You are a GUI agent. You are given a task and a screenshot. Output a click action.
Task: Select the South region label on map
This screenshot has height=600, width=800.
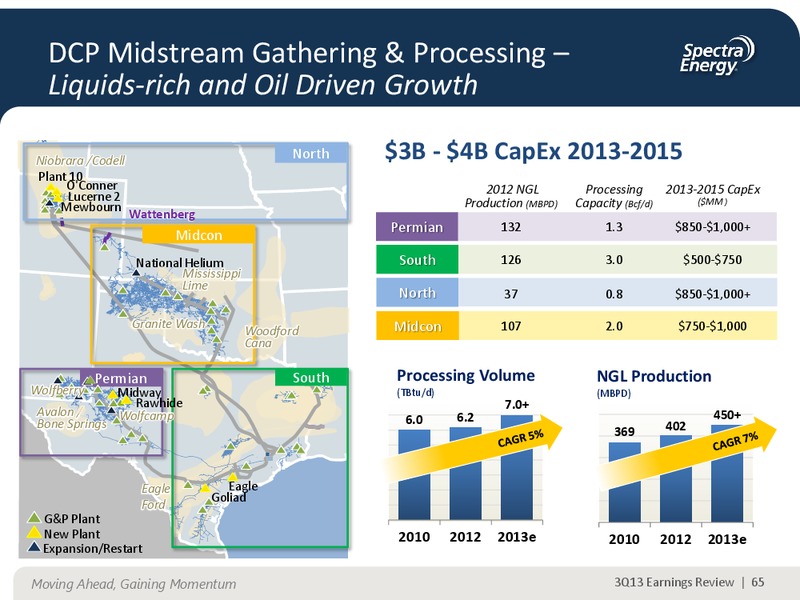(x=311, y=378)
